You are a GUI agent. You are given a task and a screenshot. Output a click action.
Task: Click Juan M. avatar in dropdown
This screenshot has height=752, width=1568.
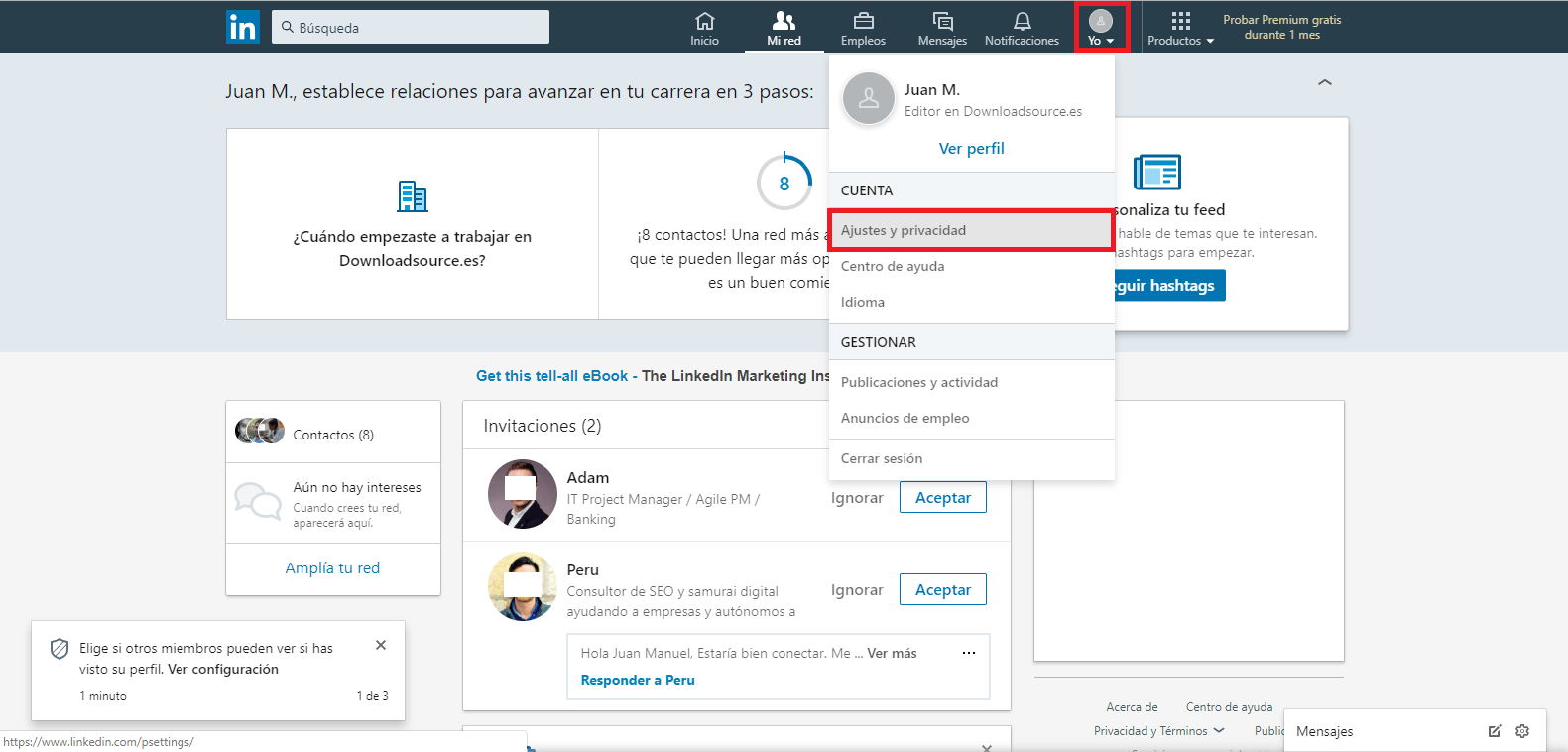(x=869, y=98)
